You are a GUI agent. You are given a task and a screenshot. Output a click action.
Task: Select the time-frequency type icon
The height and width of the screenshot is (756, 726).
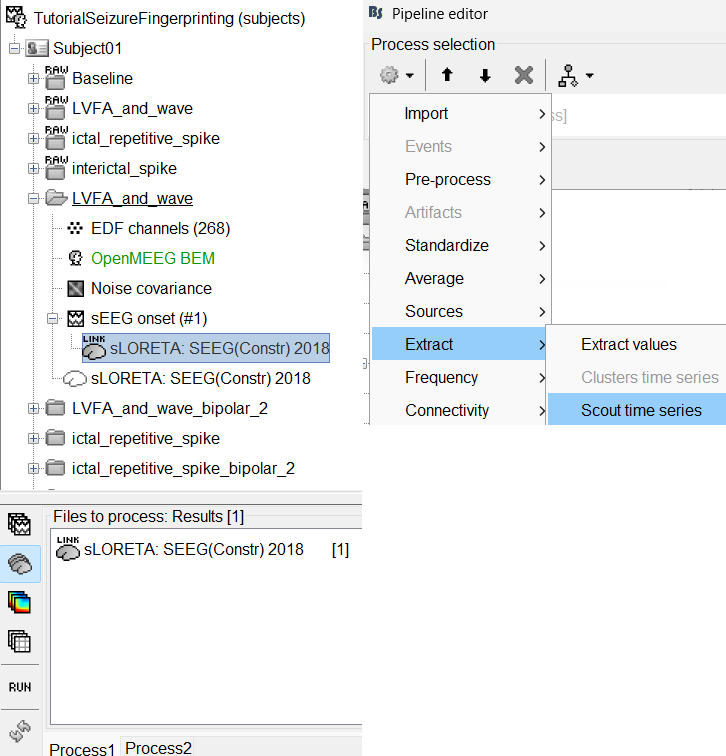(x=19, y=602)
